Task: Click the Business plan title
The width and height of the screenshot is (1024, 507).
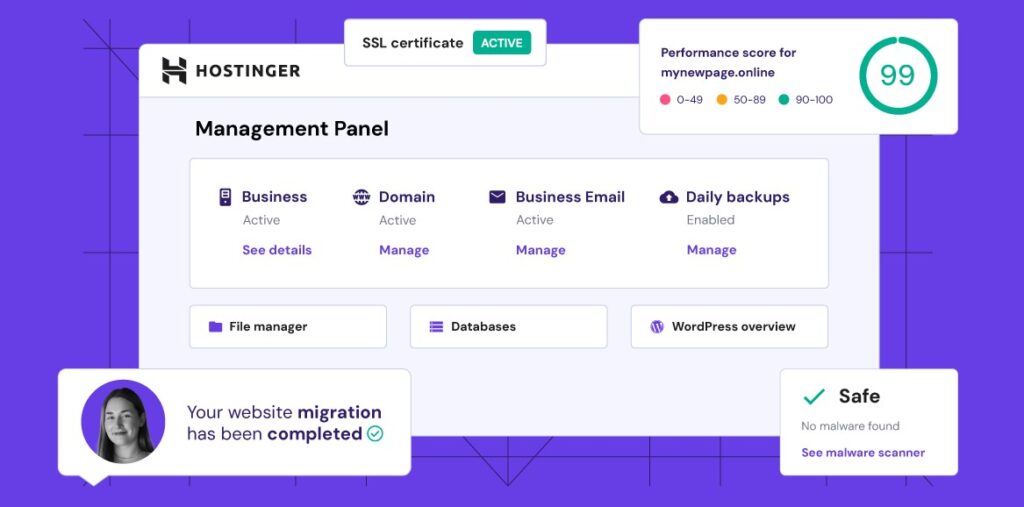Action: pos(274,197)
